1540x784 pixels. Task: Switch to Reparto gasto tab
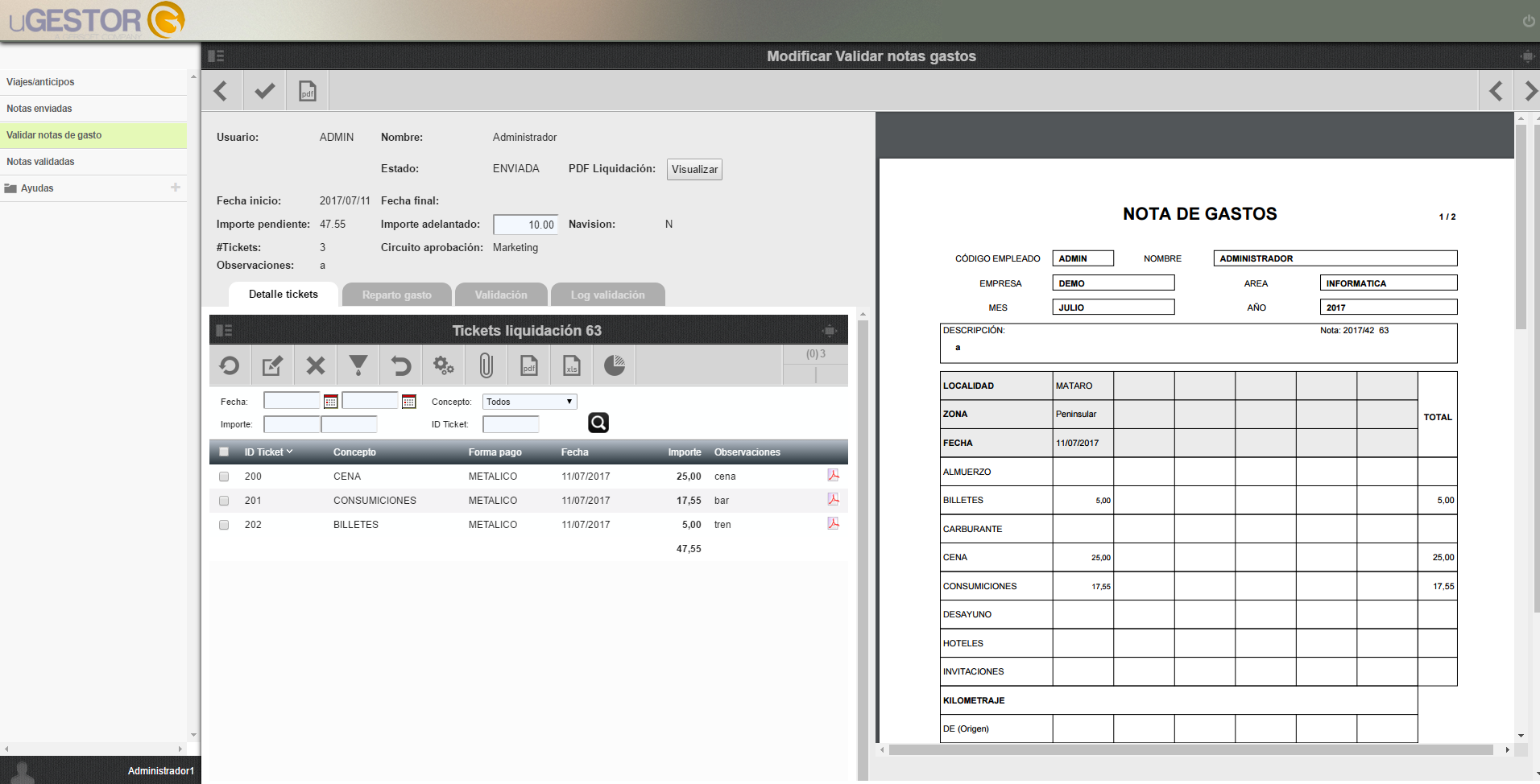pos(397,295)
